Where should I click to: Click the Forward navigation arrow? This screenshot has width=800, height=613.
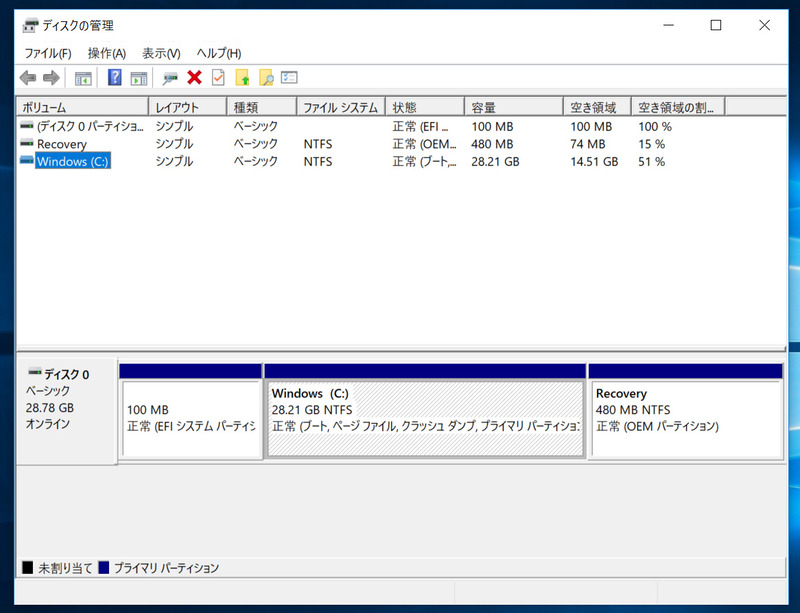tap(51, 78)
